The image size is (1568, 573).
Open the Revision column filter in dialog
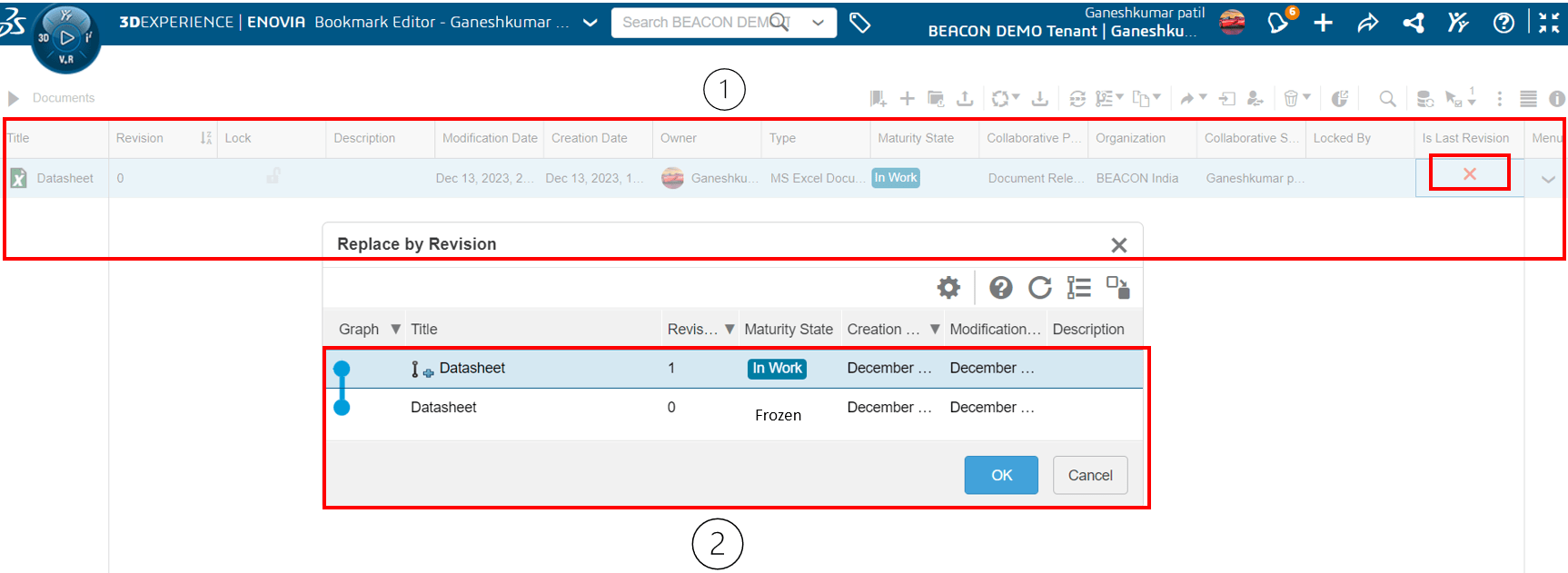tap(729, 329)
